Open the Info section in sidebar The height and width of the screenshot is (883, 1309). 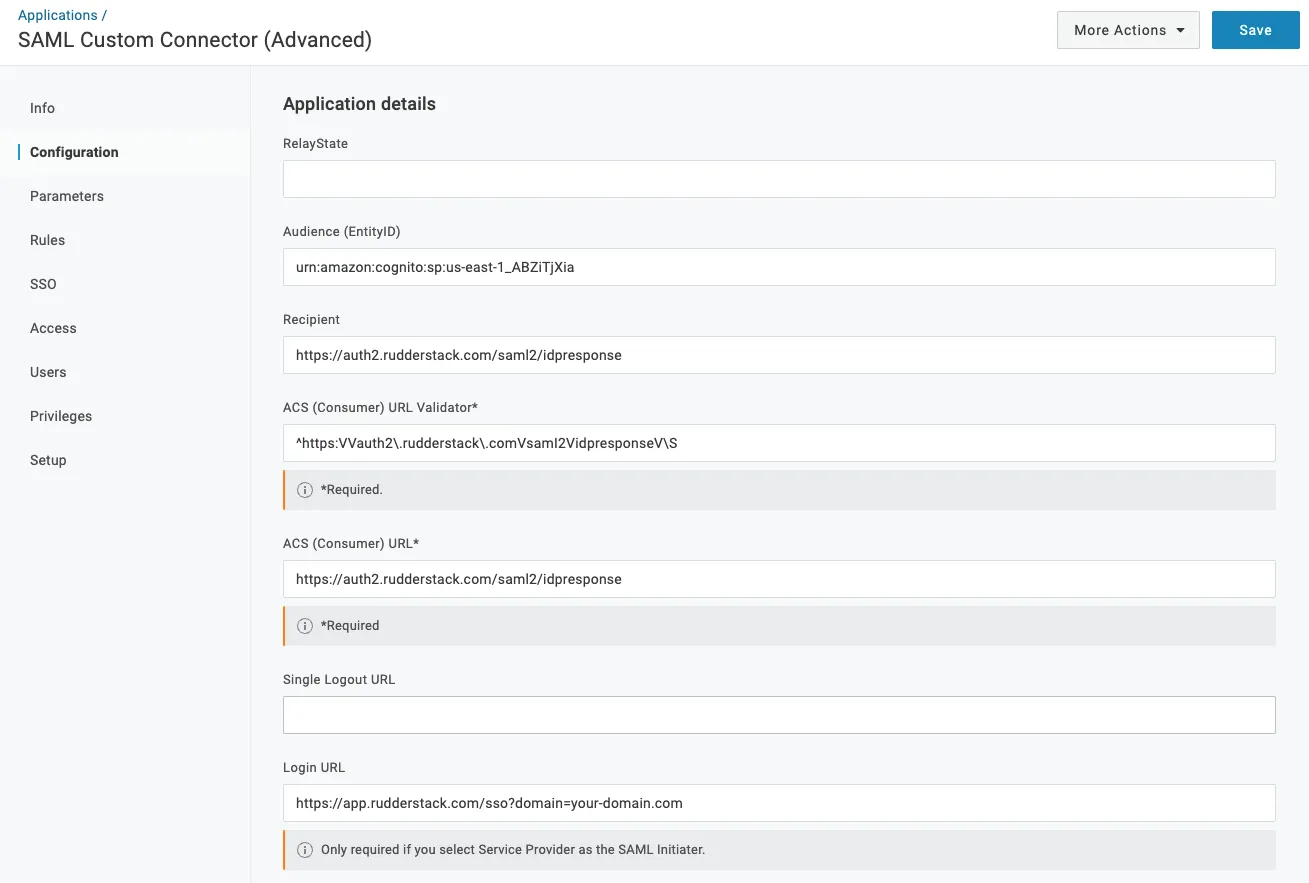click(42, 108)
